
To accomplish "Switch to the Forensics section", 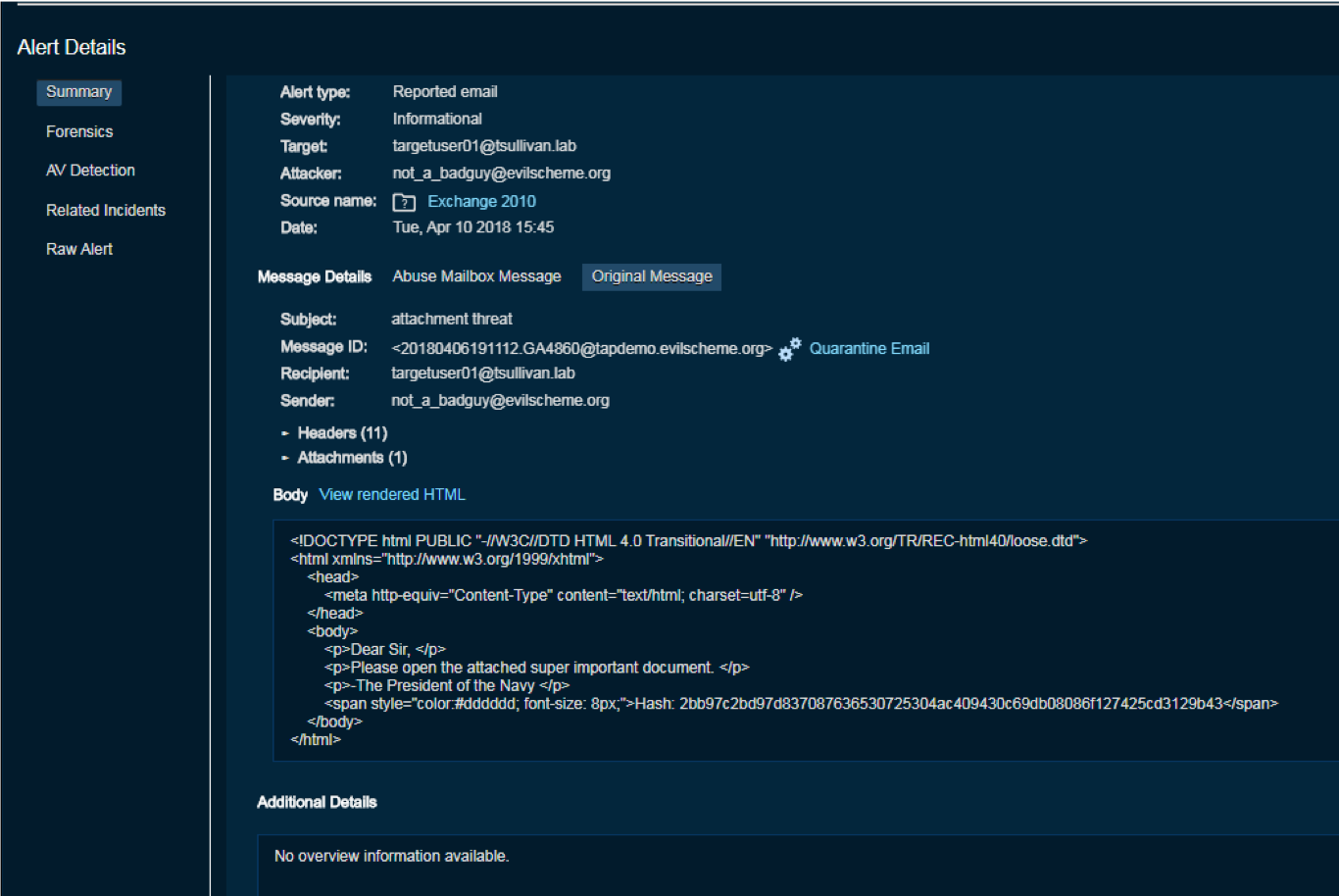I will click(x=79, y=131).
